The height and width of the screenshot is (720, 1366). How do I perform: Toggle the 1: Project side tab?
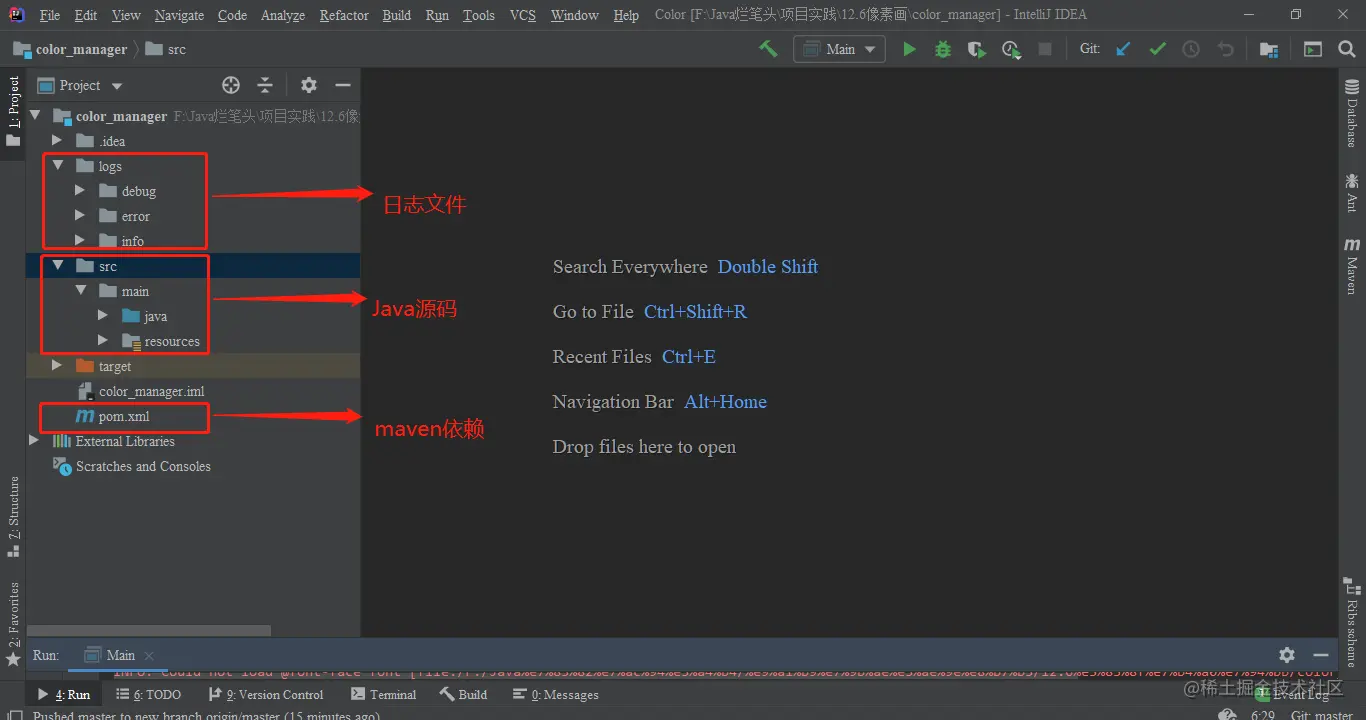coord(13,112)
